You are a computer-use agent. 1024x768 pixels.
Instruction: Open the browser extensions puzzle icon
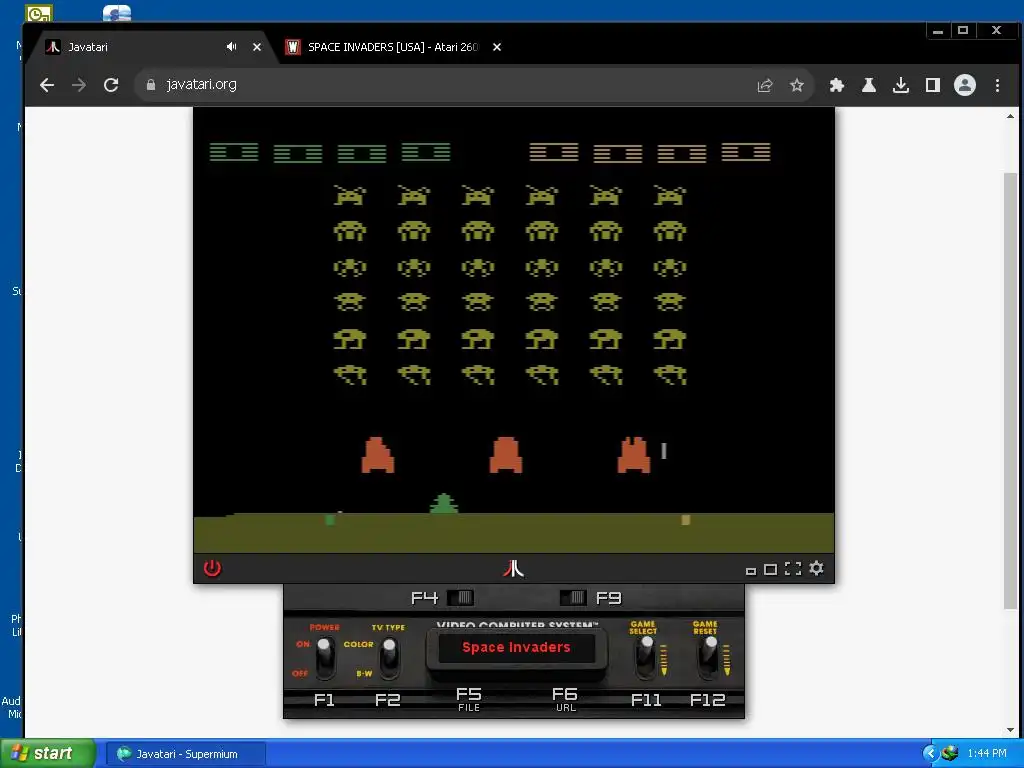coord(837,85)
